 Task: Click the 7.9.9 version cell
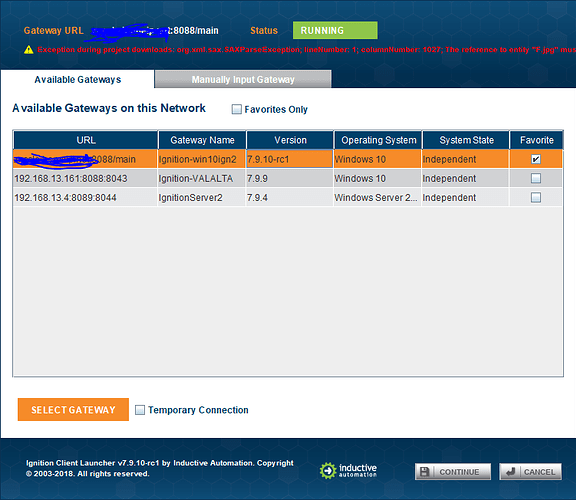click(x=289, y=178)
